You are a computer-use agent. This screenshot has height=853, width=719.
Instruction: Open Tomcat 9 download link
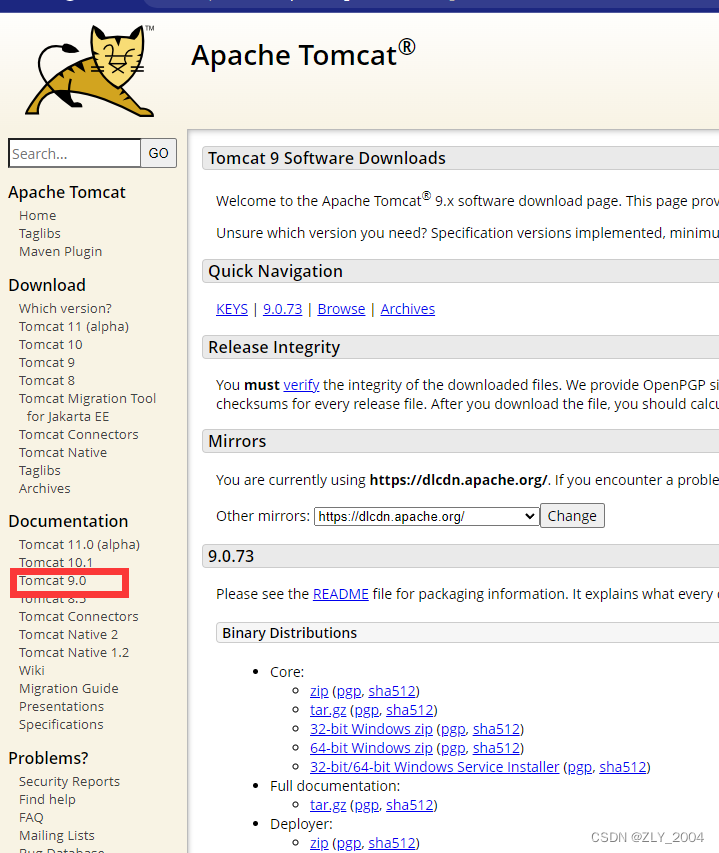(47, 362)
